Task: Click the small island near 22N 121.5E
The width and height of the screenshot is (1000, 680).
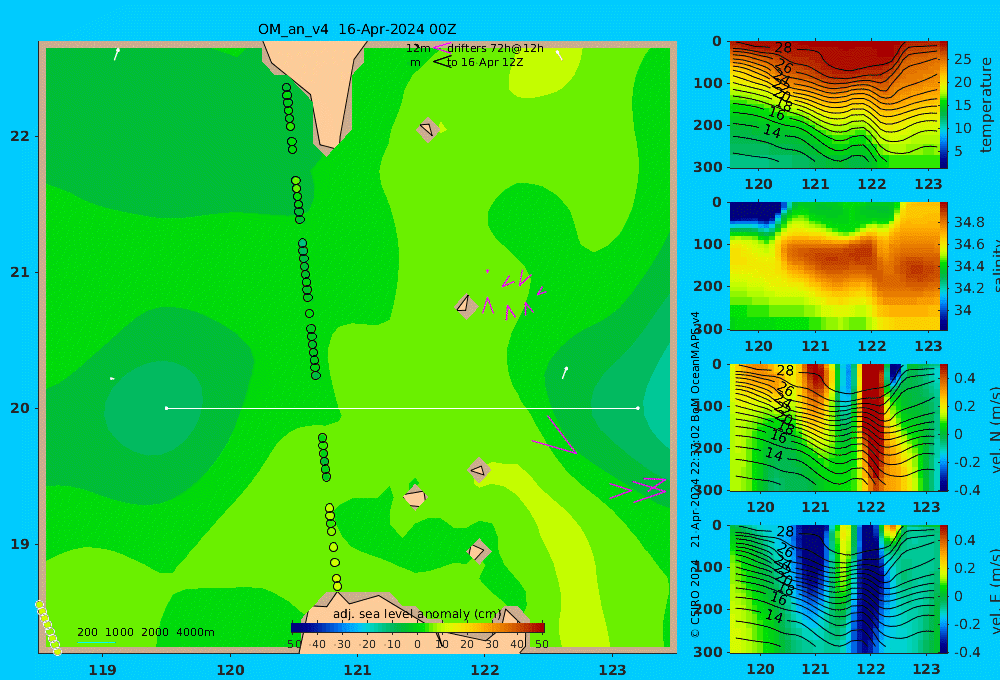Action: coord(427,130)
